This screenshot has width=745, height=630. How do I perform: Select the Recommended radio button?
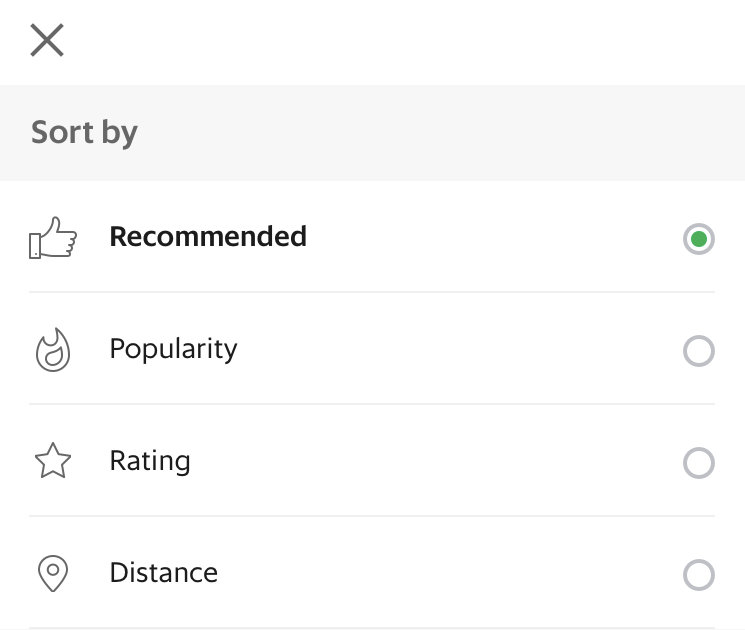pyautogui.click(x=698, y=239)
